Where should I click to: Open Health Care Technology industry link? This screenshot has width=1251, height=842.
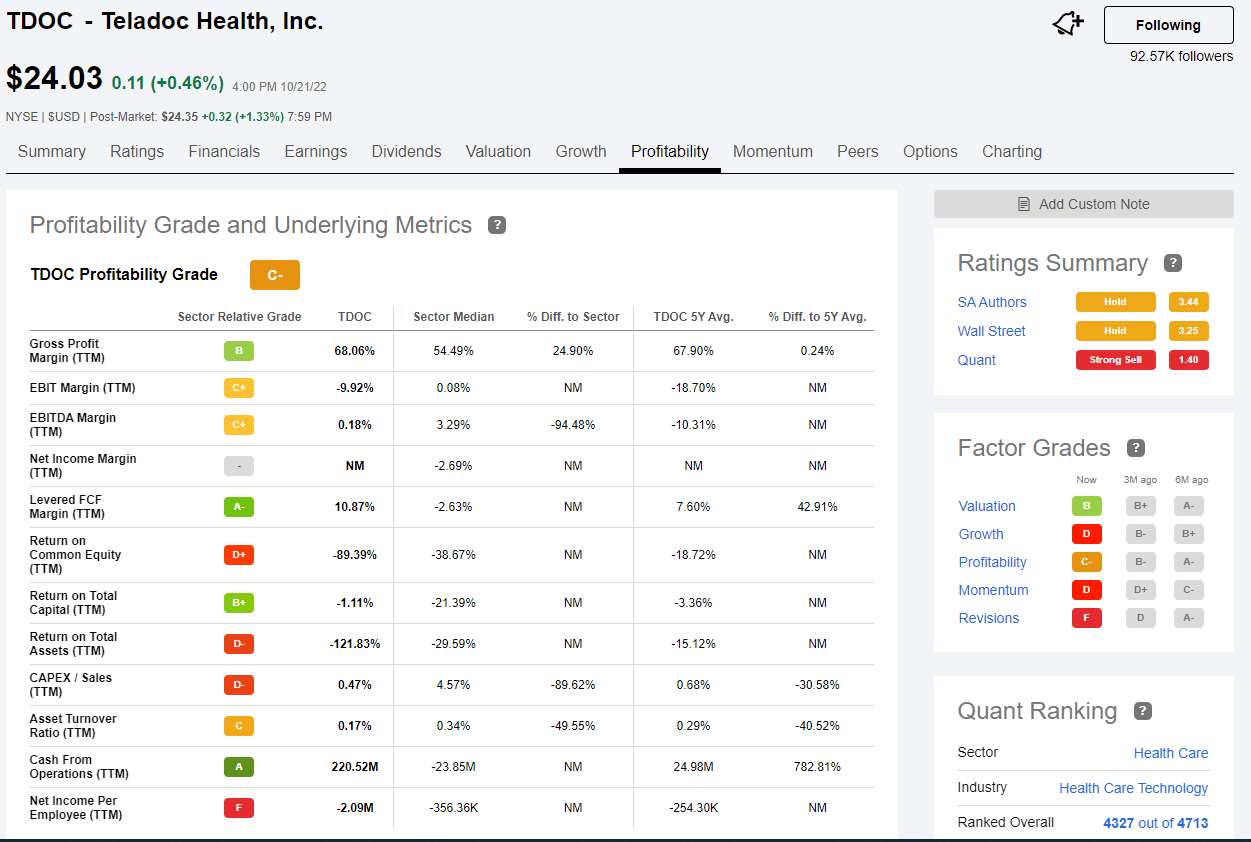1134,788
